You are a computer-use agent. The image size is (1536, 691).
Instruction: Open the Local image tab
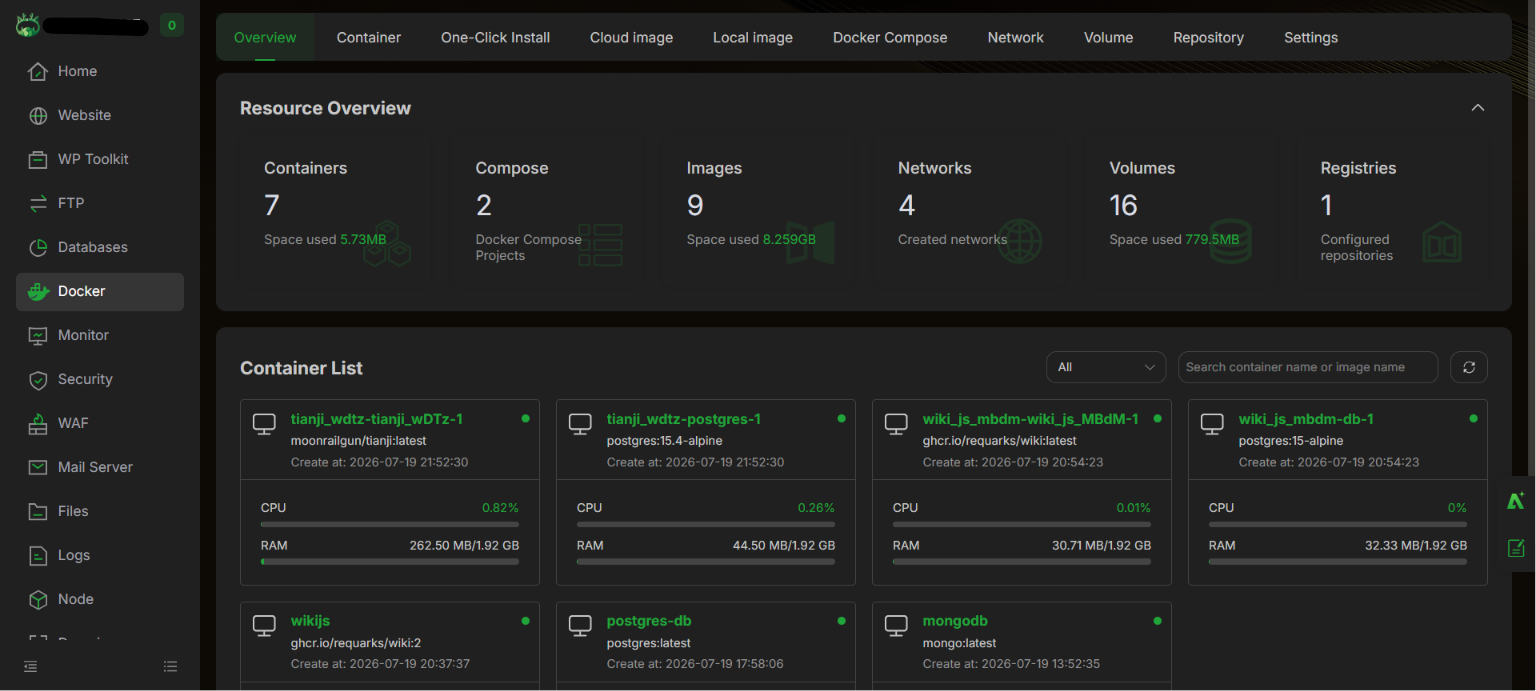(x=753, y=37)
